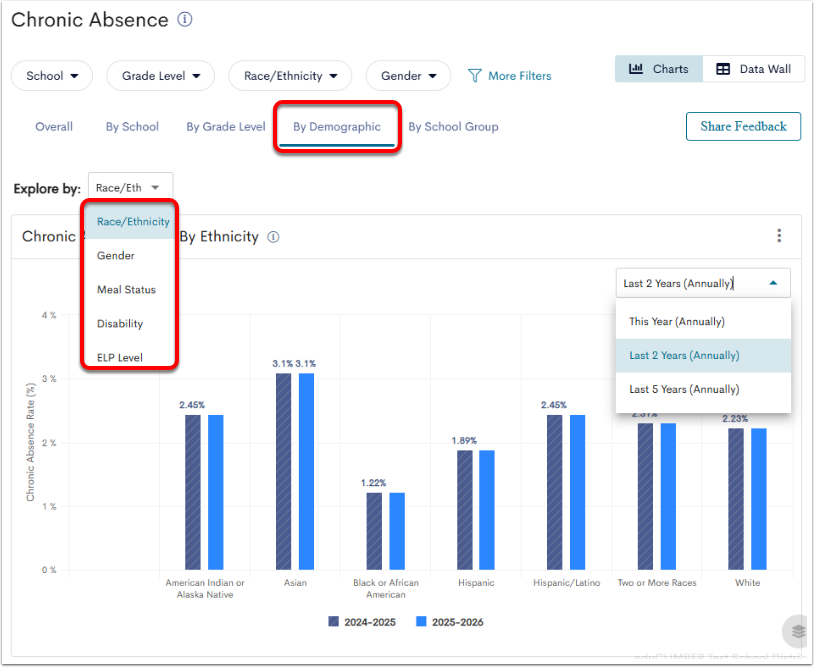Click the Asian 2025-2026 blue bar
Screen dimensions: 814x667
[x=306, y=471]
